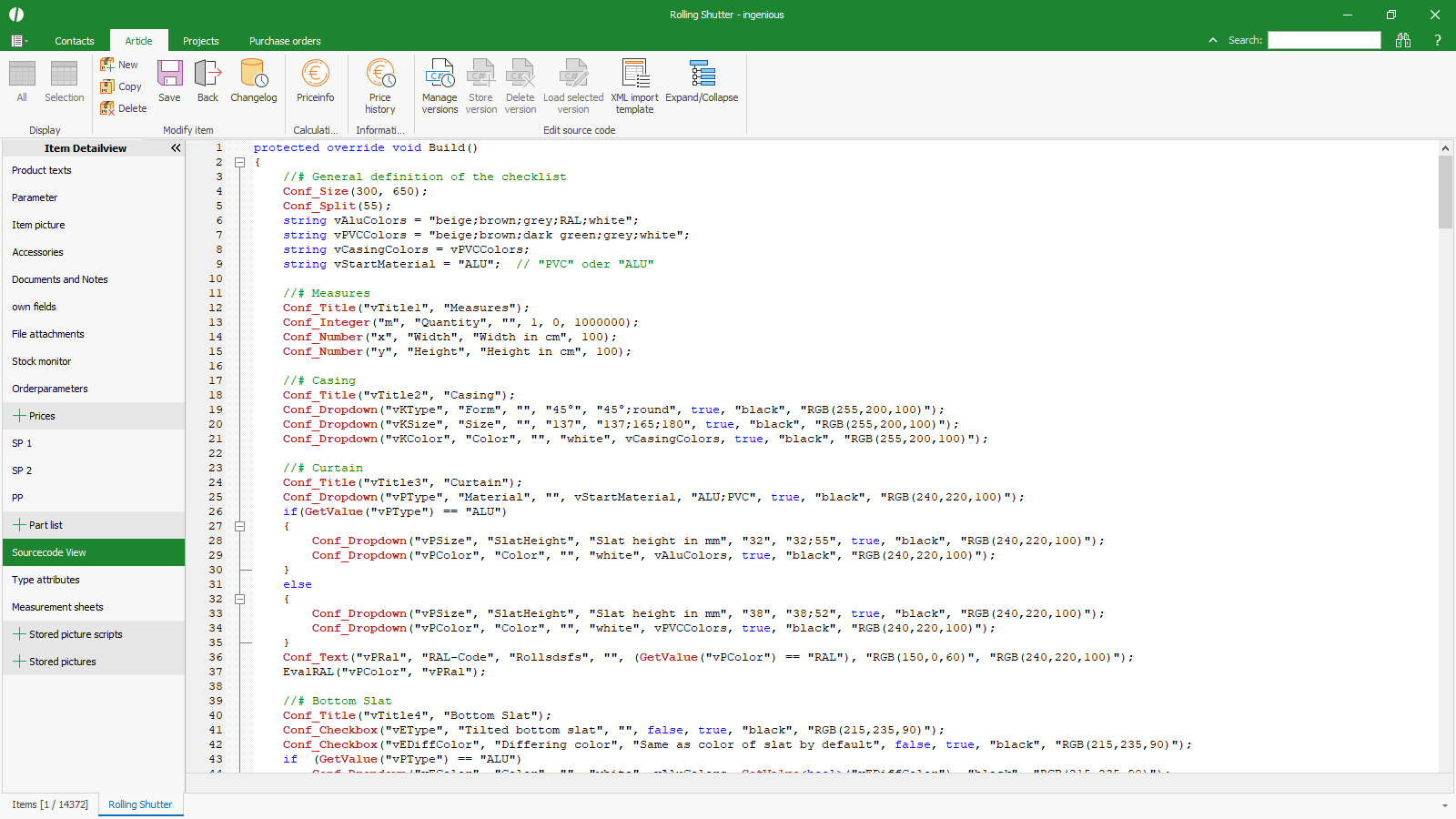Create a New item
The image size is (1456, 819).
[x=119, y=65]
